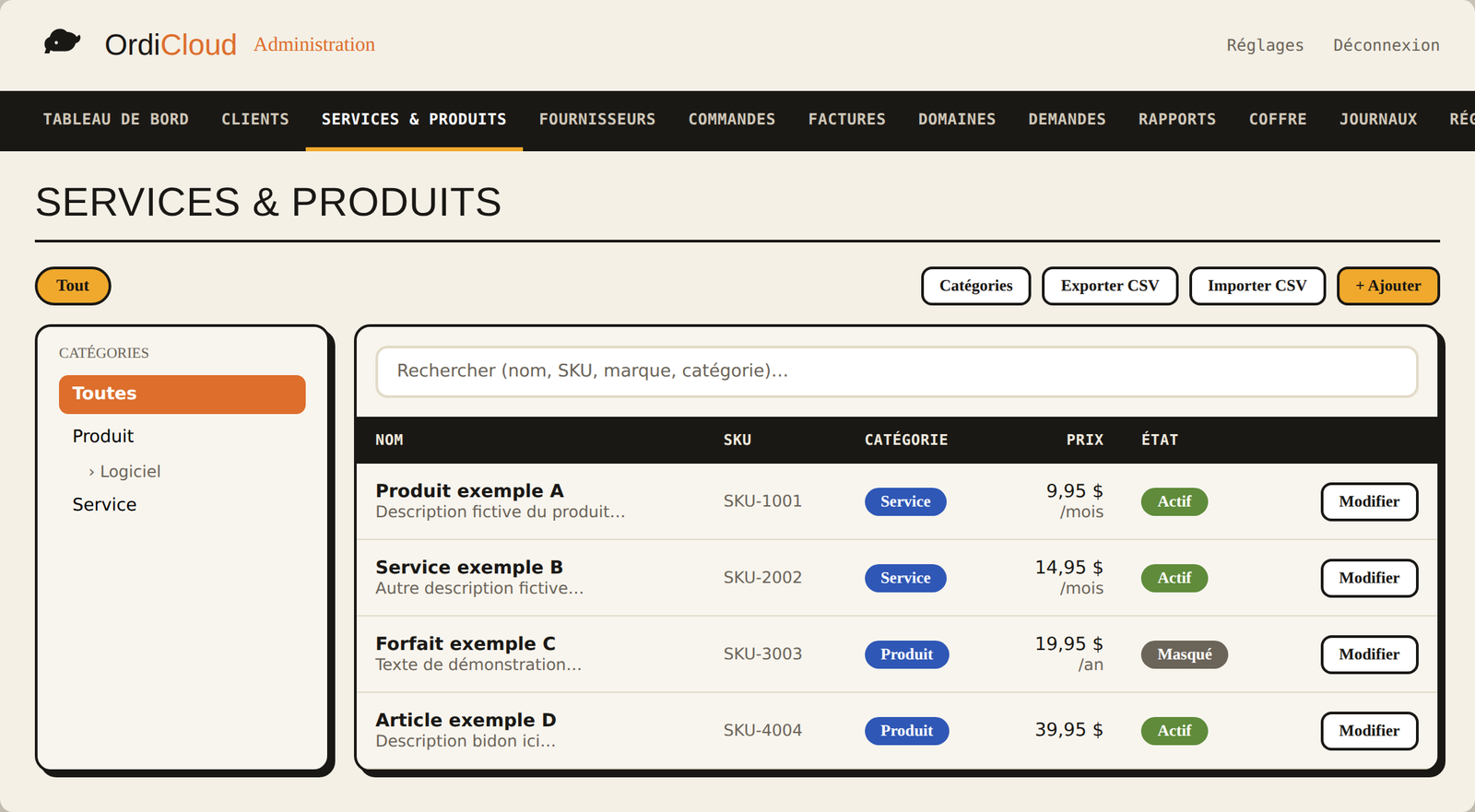Open the Rapports tab
The height and width of the screenshot is (812, 1475).
pos(1177,120)
